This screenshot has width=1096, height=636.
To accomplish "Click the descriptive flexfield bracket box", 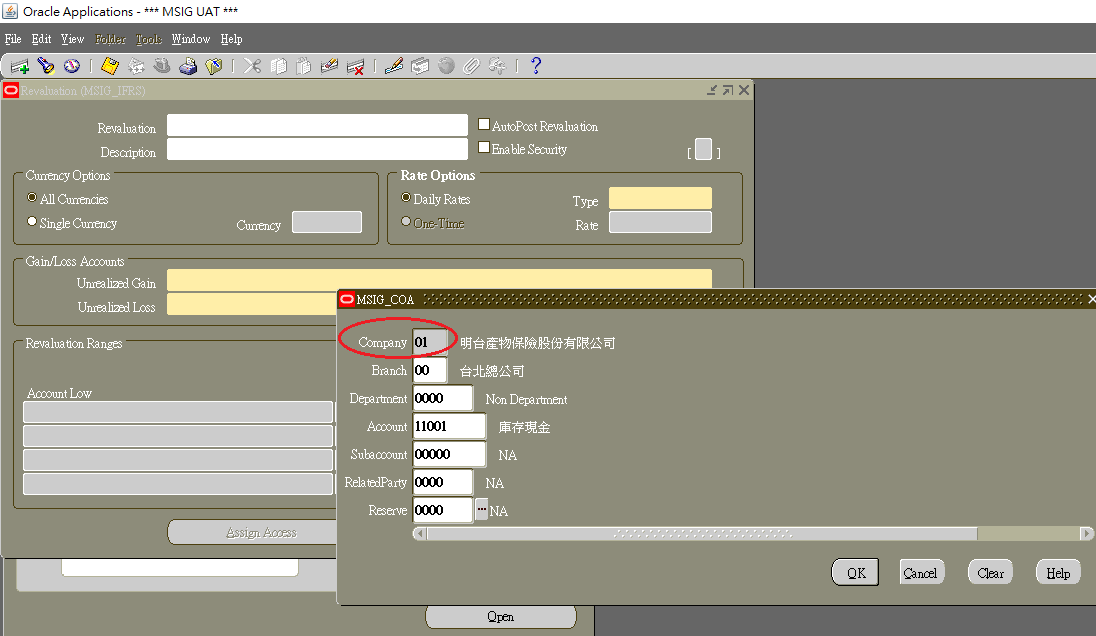I will (704, 150).
